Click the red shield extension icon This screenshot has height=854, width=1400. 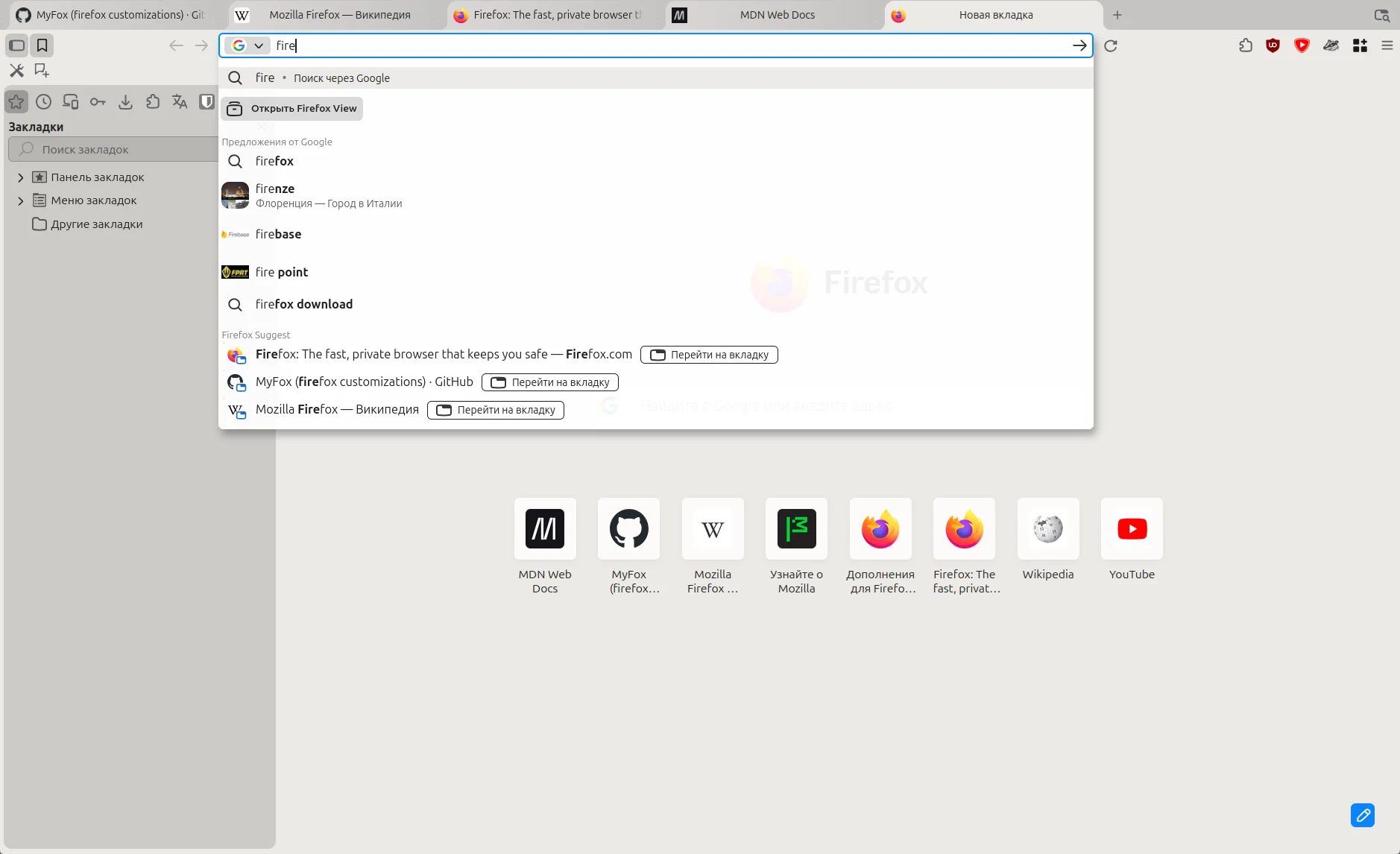tap(1302, 45)
